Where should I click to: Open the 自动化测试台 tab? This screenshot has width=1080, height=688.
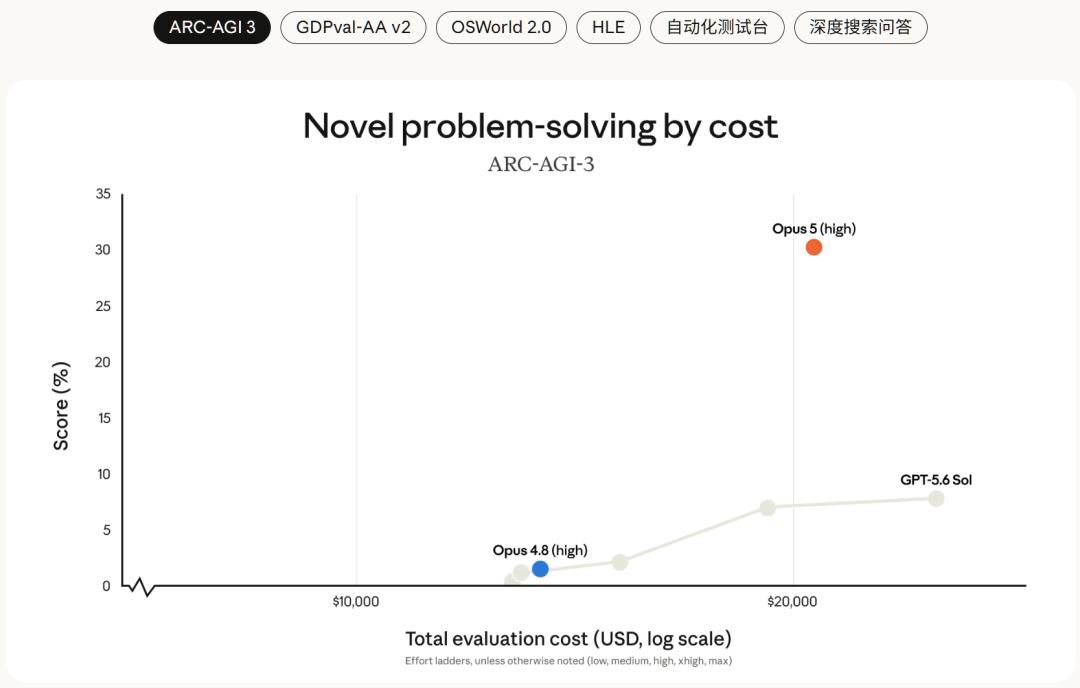tap(717, 28)
